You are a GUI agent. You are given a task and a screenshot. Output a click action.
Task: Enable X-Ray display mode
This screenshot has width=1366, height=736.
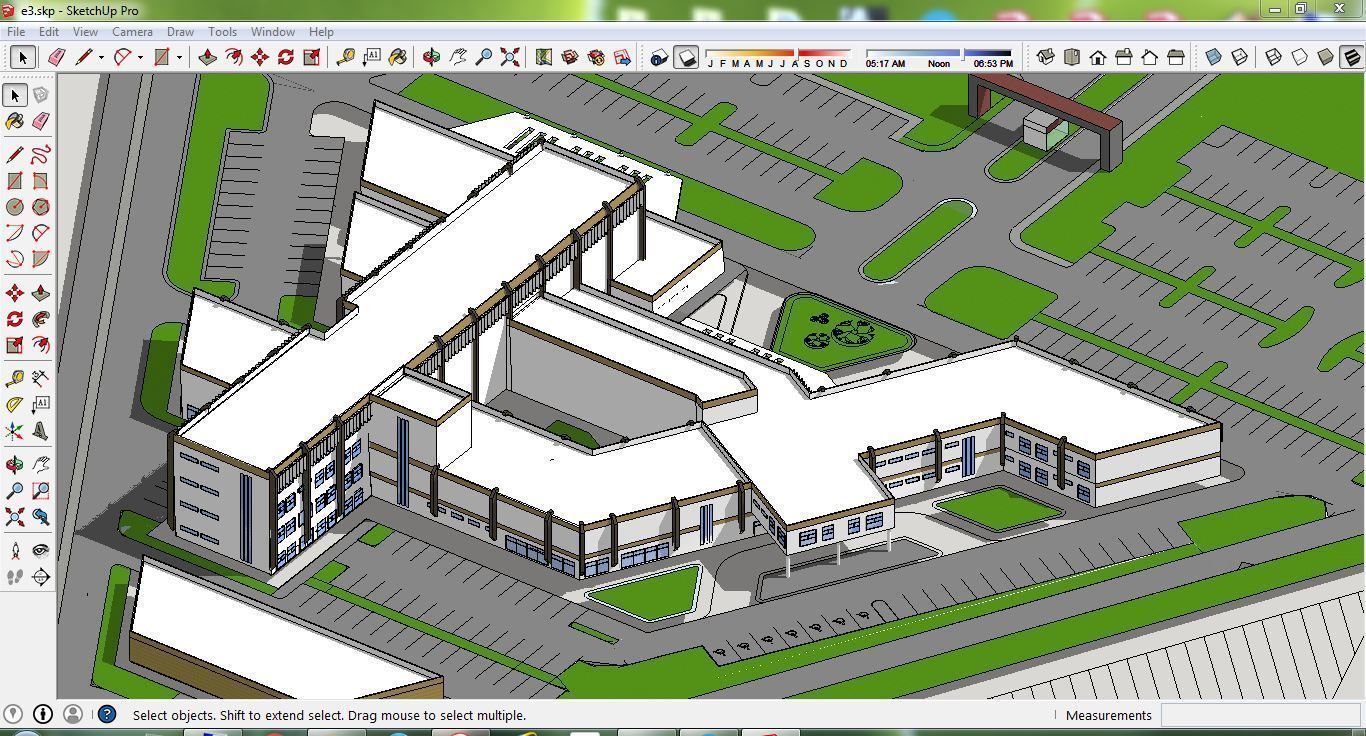pos(1213,57)
